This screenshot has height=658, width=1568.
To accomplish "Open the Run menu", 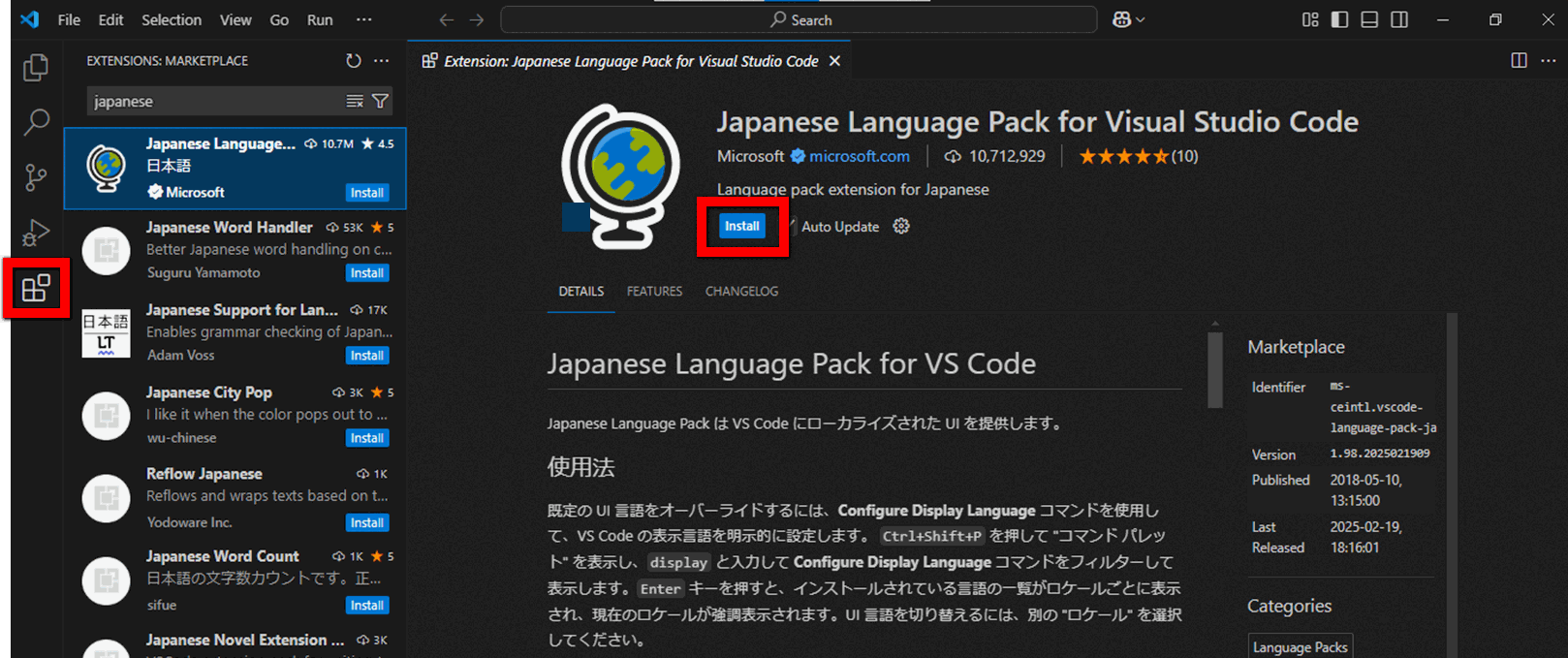I will pyautogui.click(x=320, y=19).
